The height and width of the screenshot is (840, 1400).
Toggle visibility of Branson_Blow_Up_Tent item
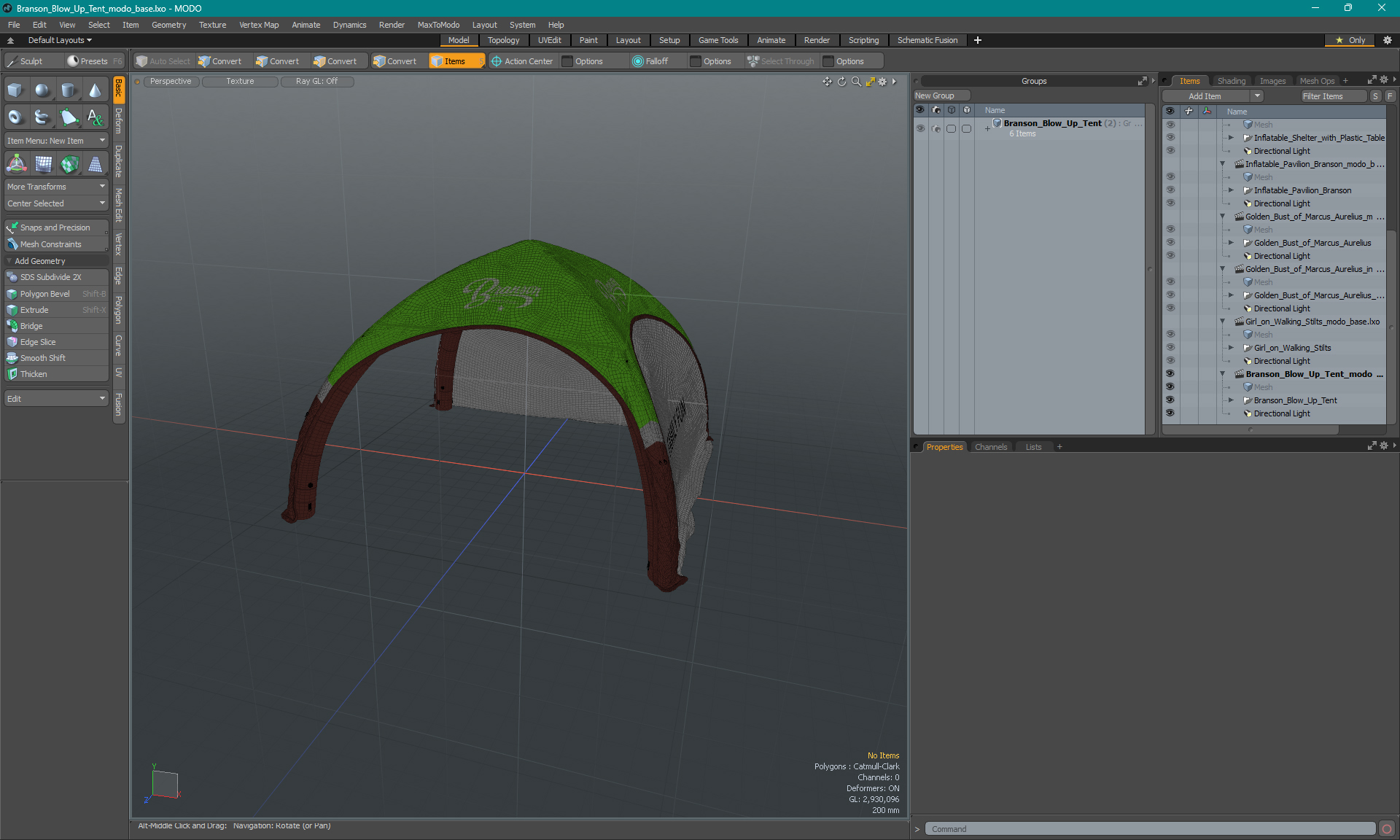(x=1170, y=400)
